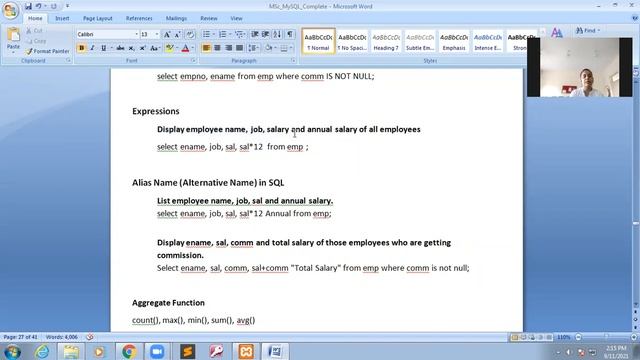Open the References ribbon tab

point(139,18)
